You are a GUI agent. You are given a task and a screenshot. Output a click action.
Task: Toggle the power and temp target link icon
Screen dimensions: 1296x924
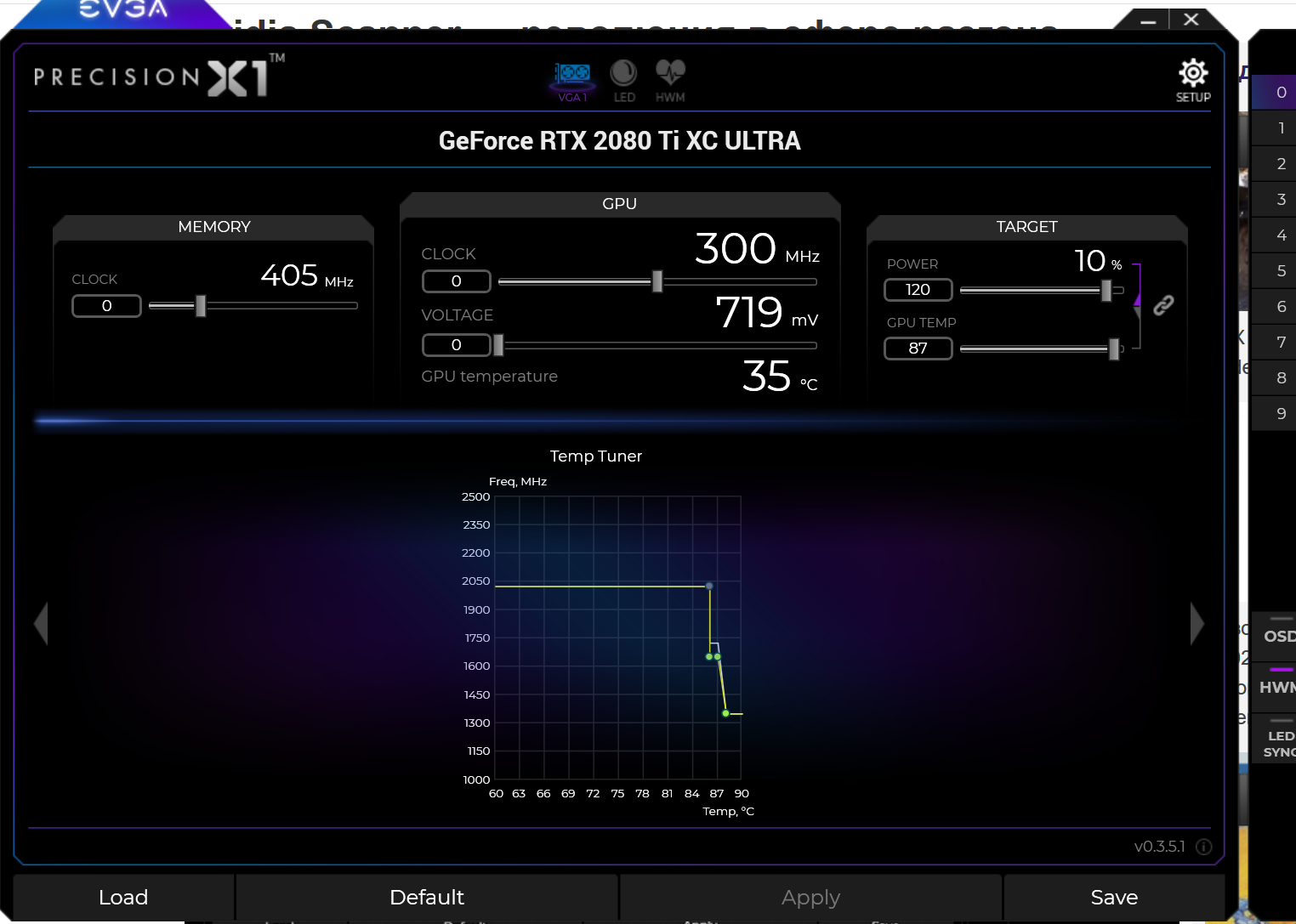pyautogui.click(x=1163, y=305)
